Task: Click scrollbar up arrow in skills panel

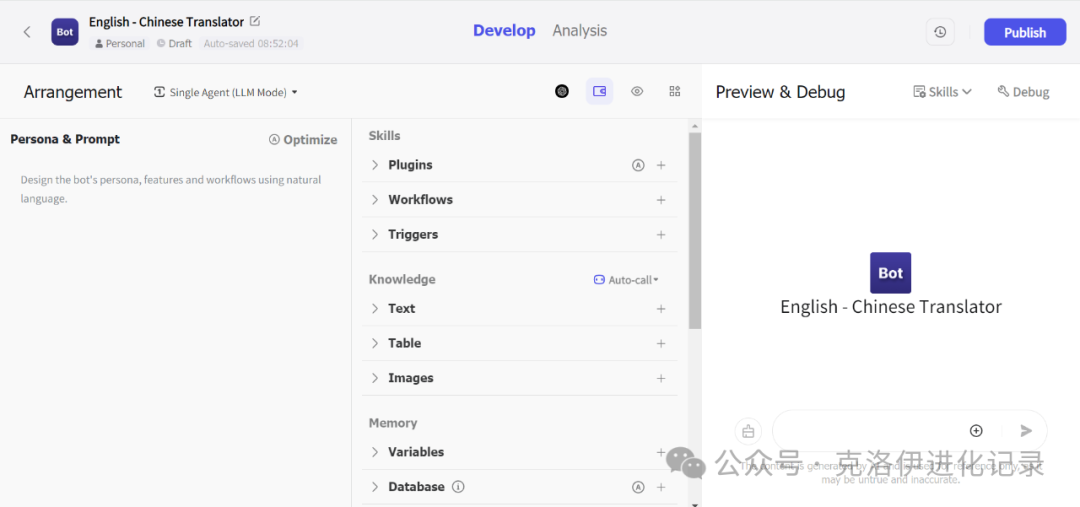Action: [x=695, y=126]
